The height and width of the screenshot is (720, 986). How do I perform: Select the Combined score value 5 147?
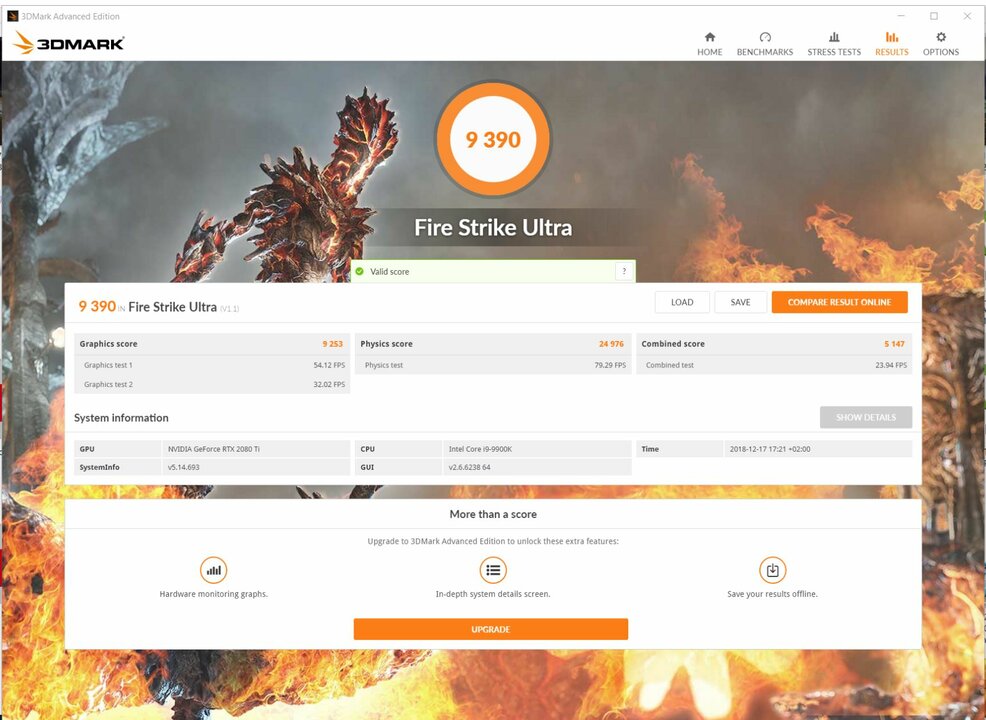[894, 344]
